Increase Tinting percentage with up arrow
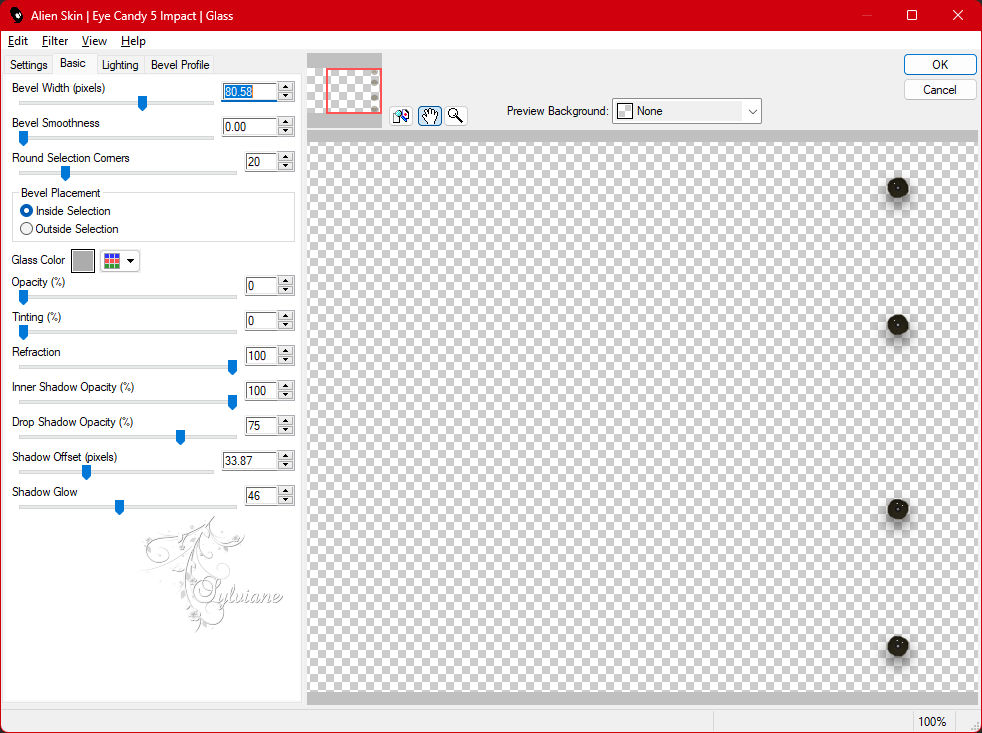The width and height of the screenshot is (982, 733). tap(286, 316)
